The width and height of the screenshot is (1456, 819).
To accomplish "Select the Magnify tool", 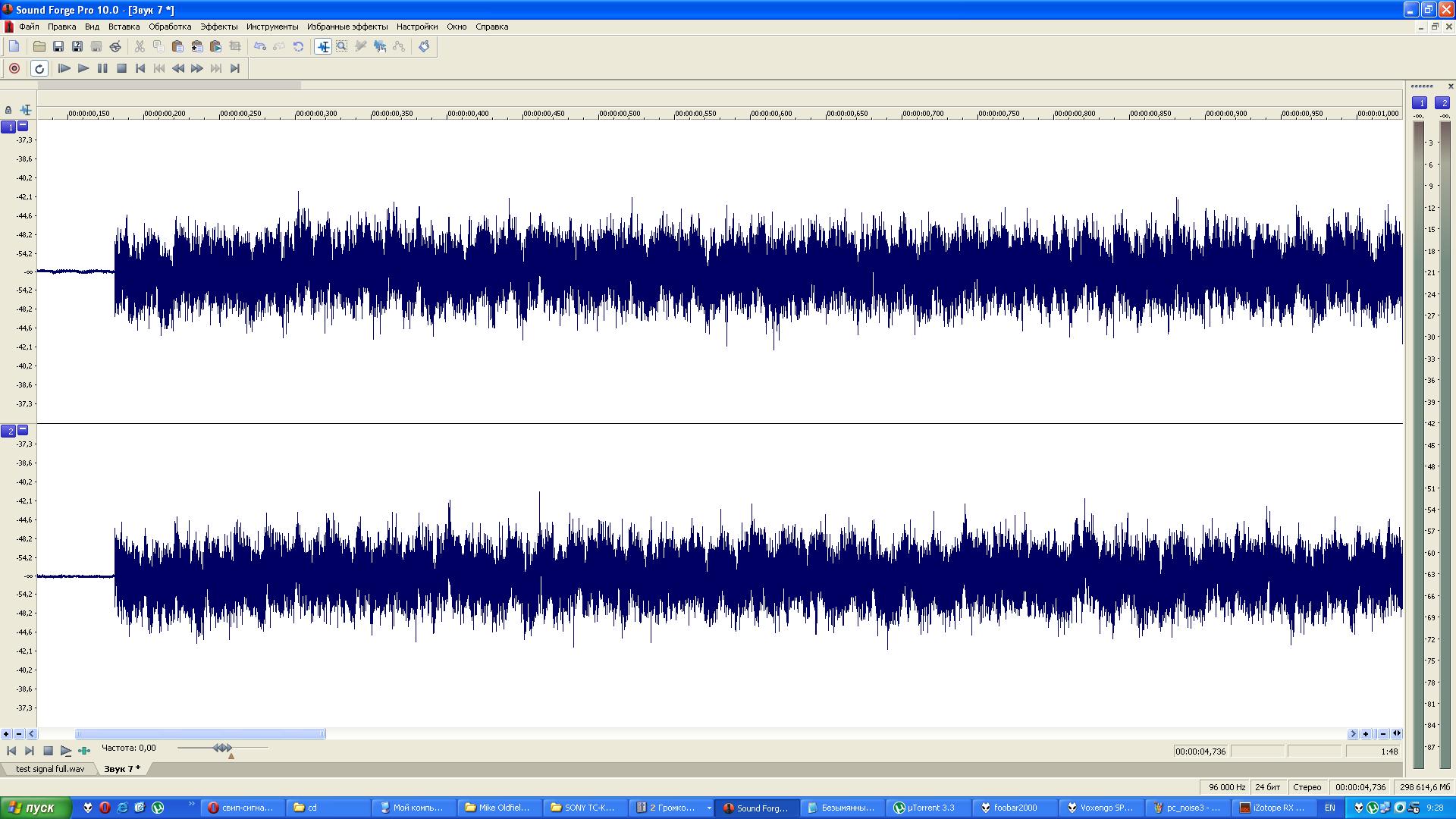I will 342,46.
